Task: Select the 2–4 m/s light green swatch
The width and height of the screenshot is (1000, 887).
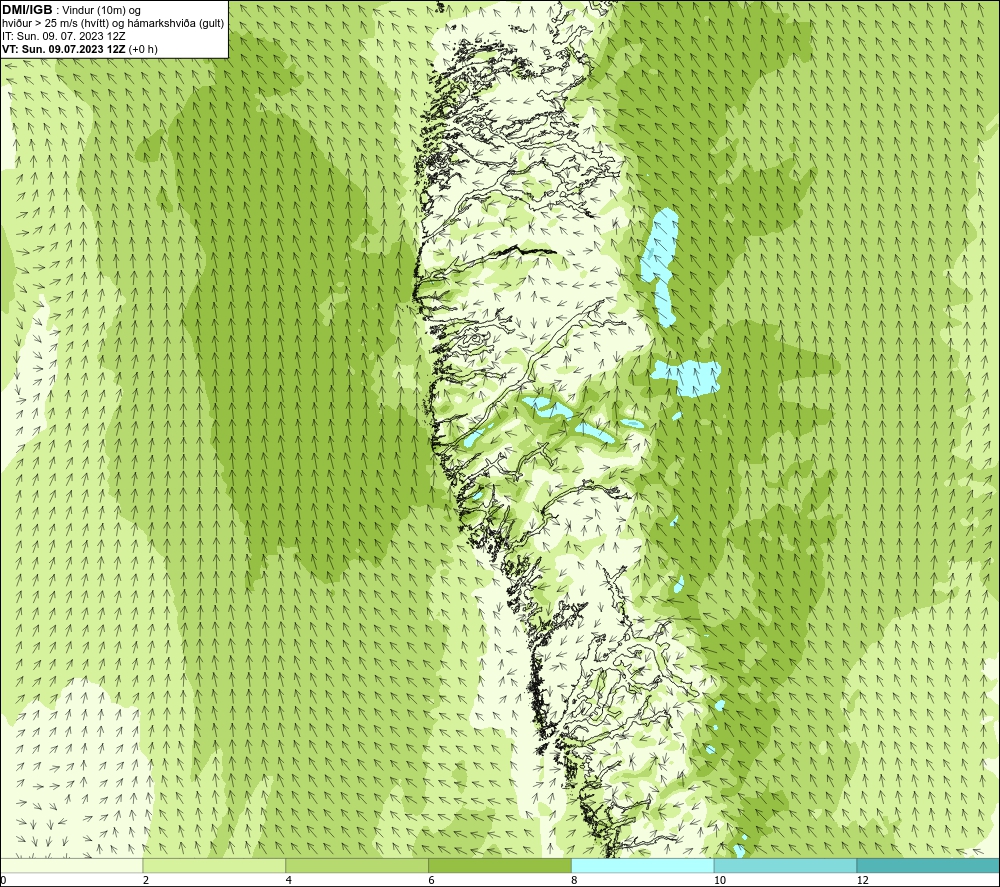Action: (x=214, y=865)
